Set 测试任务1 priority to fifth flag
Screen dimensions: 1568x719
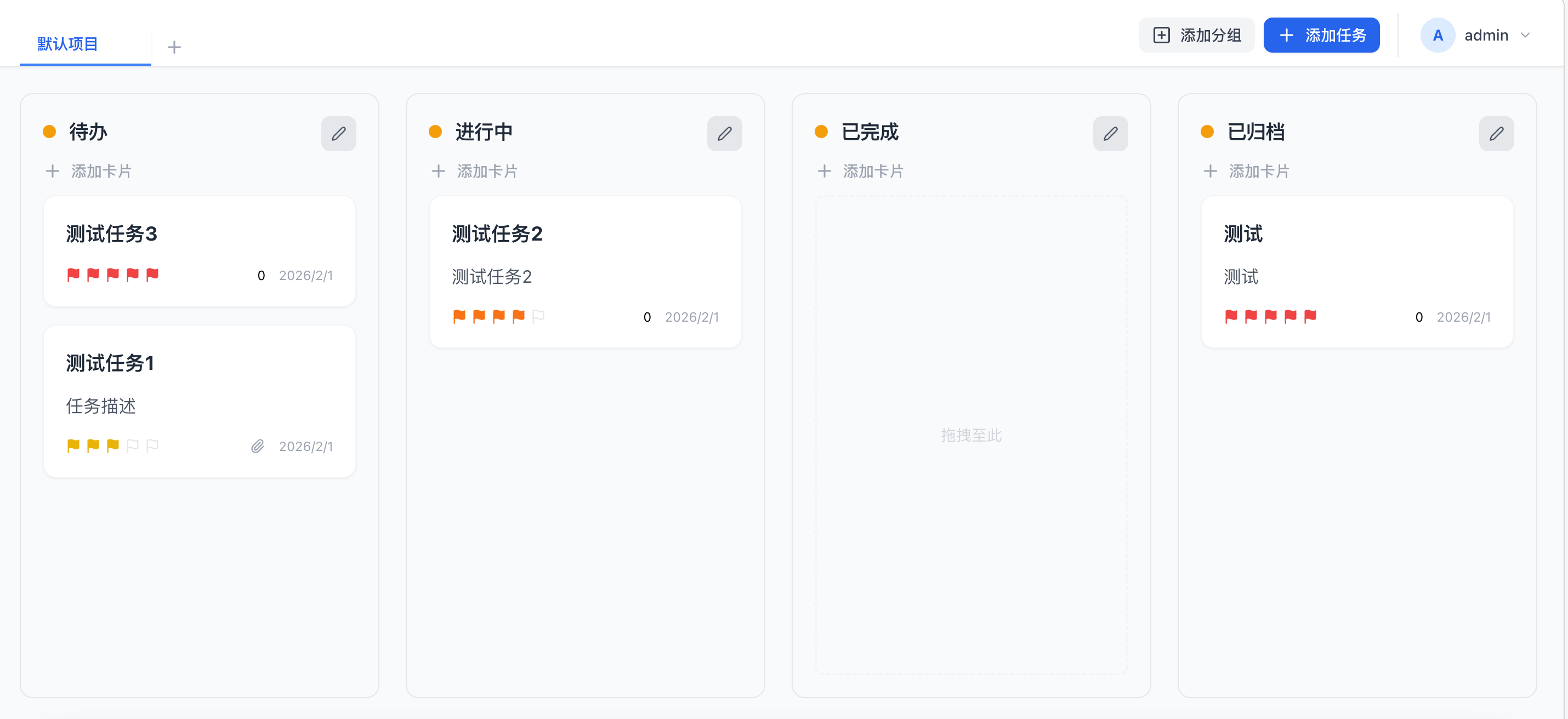coord(152,446)
